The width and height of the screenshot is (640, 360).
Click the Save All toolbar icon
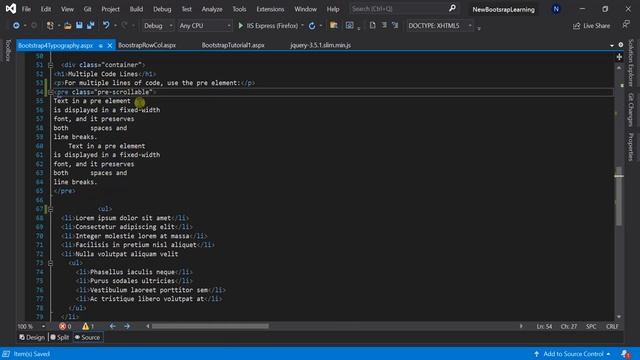(90, 26)
